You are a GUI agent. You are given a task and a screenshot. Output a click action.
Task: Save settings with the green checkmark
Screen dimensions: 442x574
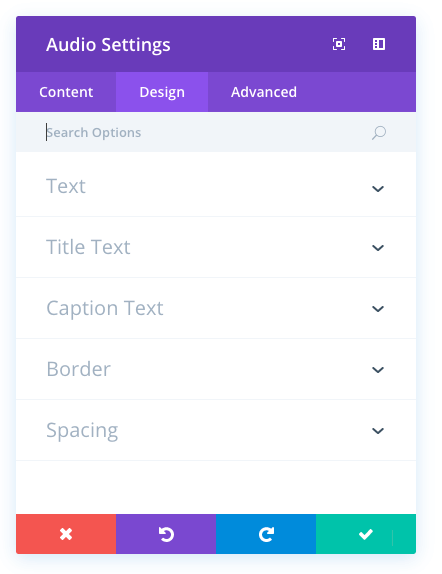(x=366, y=534)
